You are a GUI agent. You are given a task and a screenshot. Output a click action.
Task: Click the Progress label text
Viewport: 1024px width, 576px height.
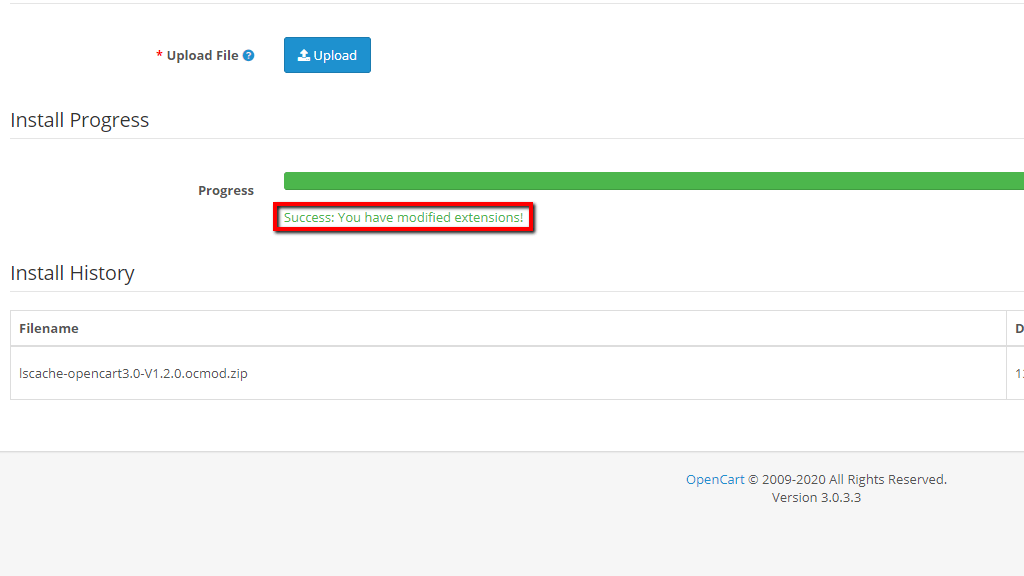(x=226, y=190)
